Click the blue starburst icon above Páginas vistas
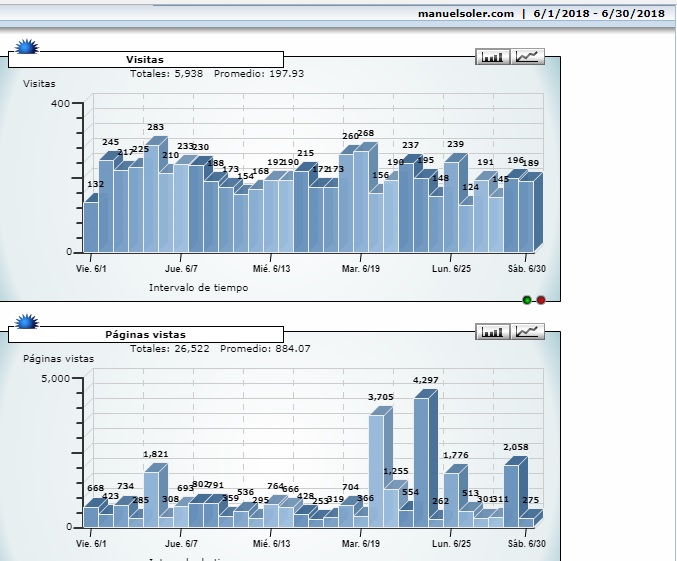Screen dimensions: 677x561 tap(27, 322)
